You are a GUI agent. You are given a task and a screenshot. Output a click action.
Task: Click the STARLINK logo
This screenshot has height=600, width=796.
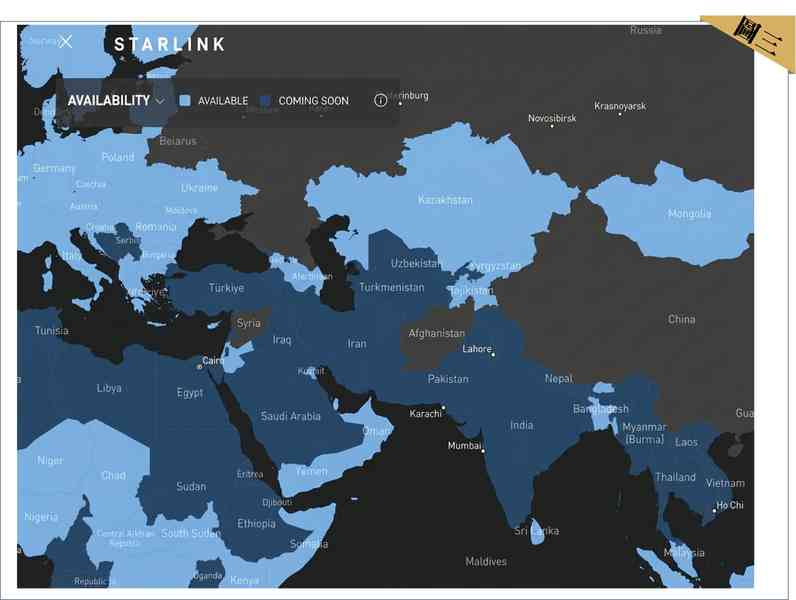[170, 45]
